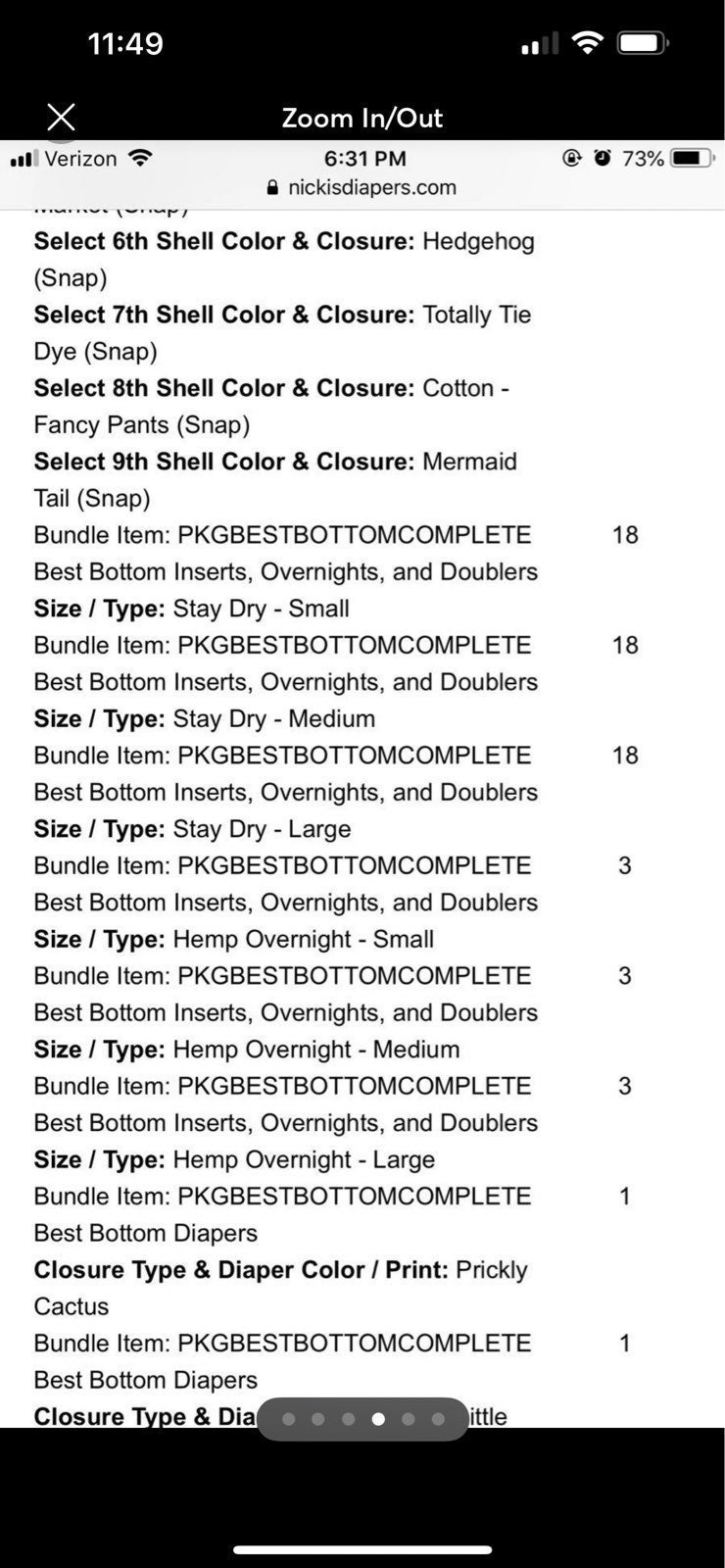
Task: Tap the Wi-Fi icon in top status bar
Action: [x=587, y=42]
